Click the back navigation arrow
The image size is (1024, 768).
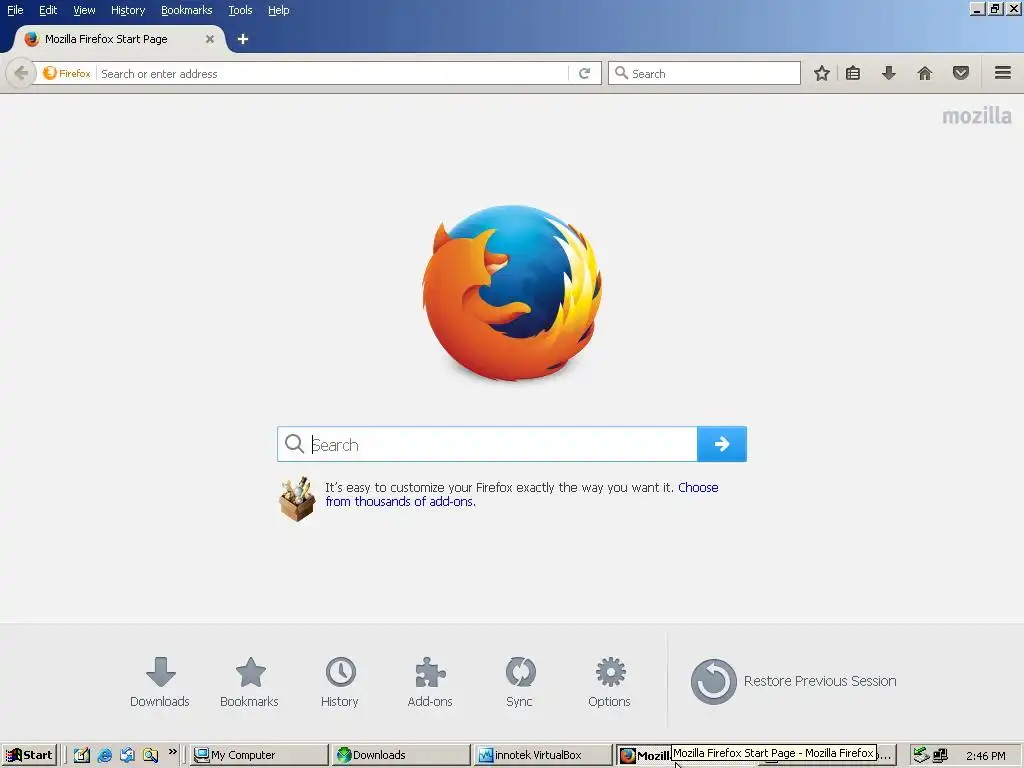[21, 73]
